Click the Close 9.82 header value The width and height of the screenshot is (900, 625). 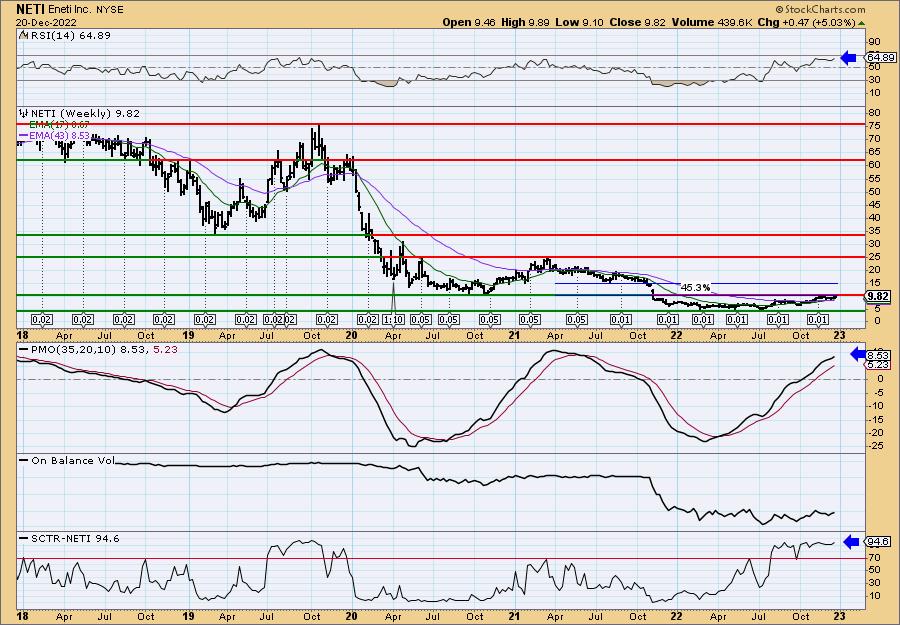tap(637, 22)
